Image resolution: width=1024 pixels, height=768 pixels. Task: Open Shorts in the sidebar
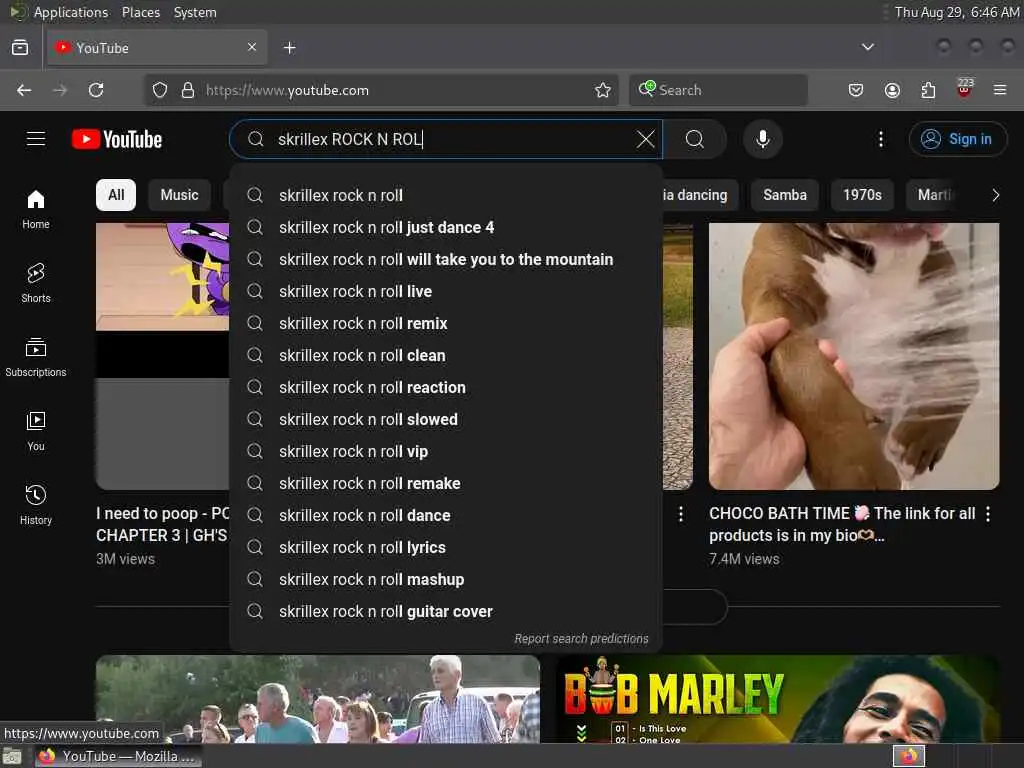[36, 283]
